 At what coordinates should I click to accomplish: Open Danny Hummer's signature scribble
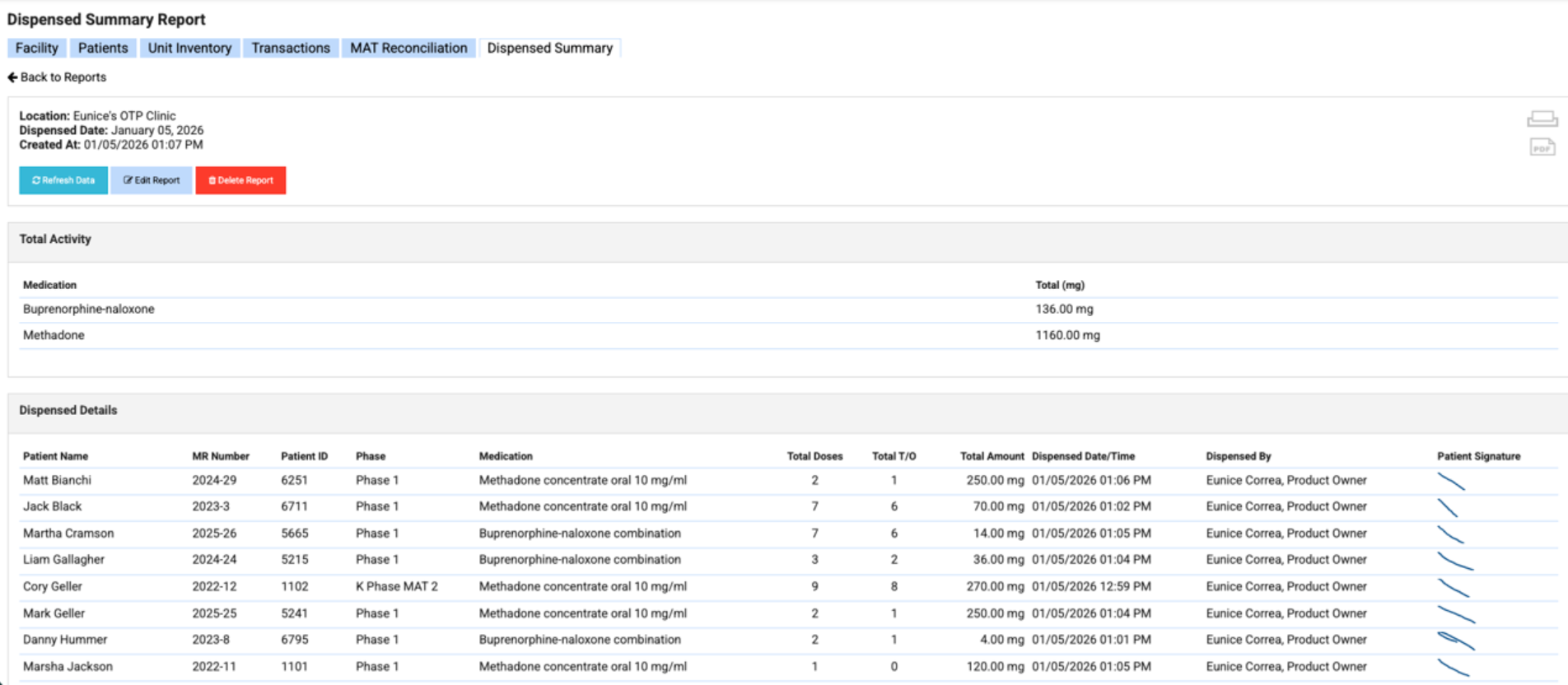1454,640
